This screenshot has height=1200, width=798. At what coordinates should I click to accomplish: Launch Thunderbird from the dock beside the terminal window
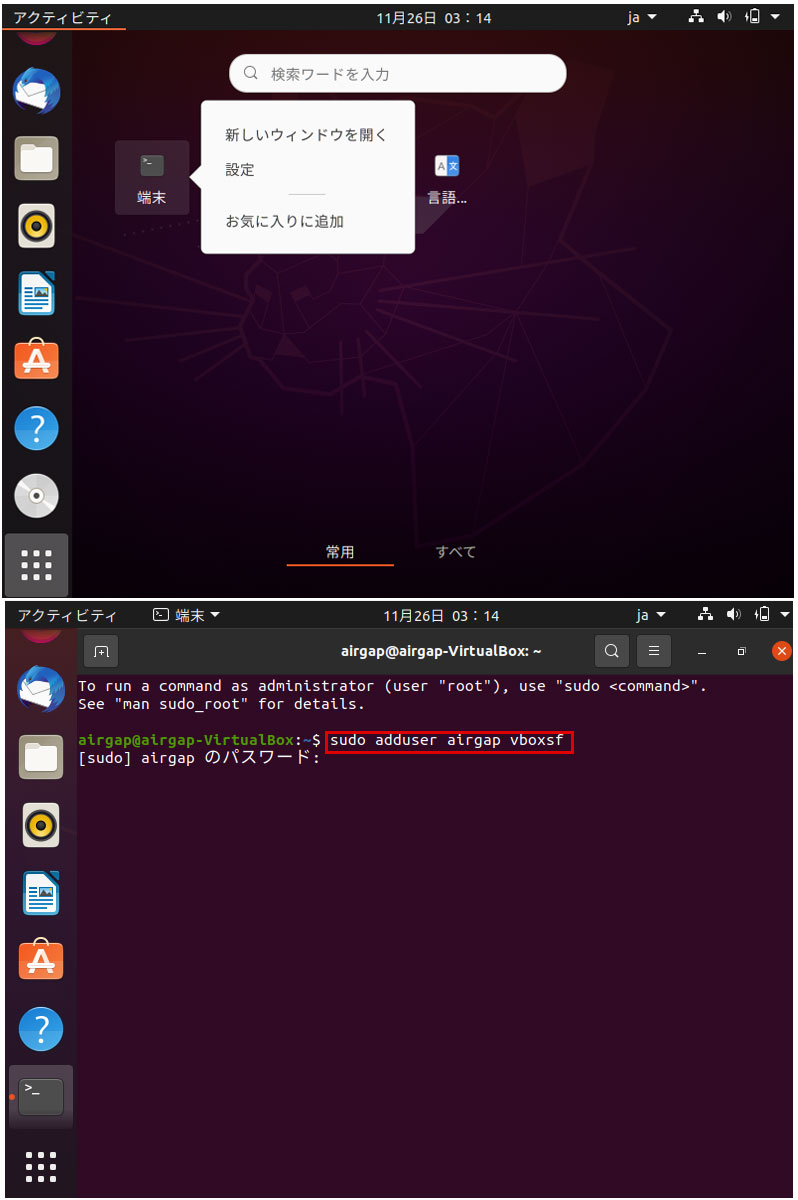(x=41, y=691)
